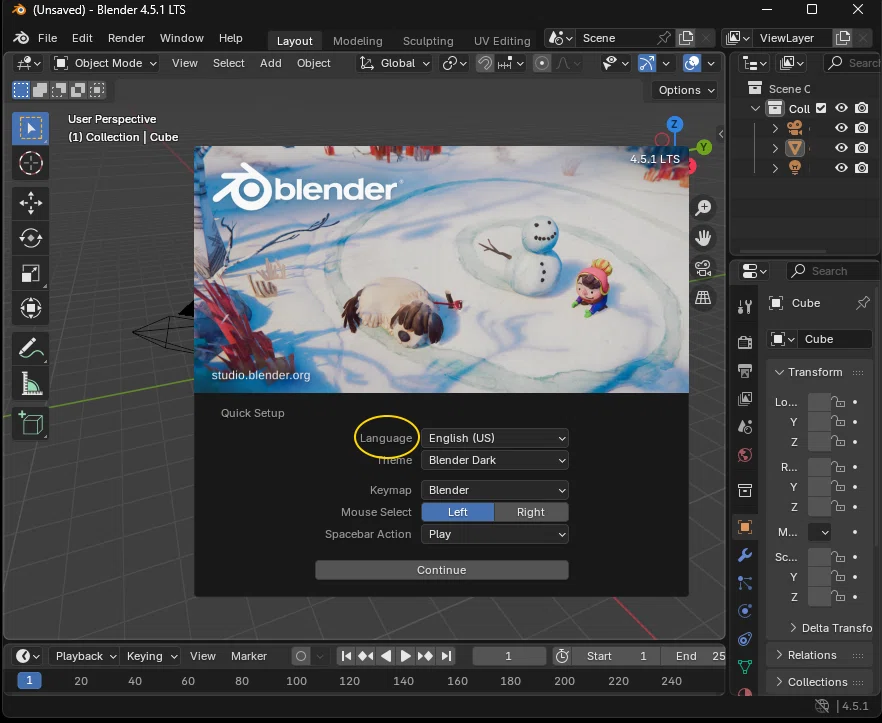Open the Scene properties tab
The height and width of the screenshot is (723, 882).
(745, 427)
